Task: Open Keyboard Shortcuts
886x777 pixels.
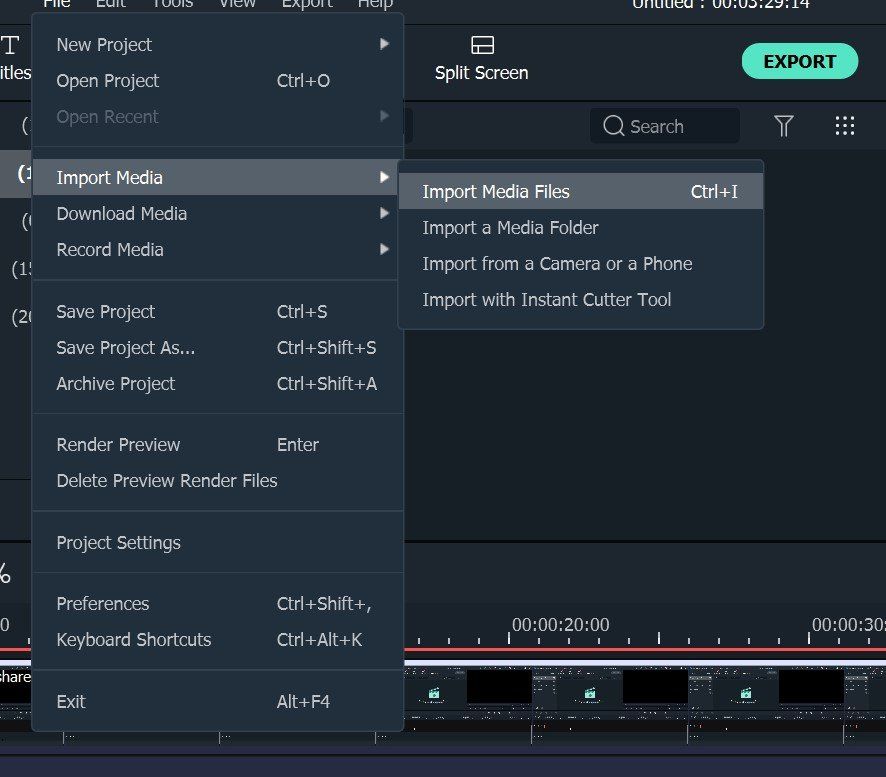Action: 218,640
